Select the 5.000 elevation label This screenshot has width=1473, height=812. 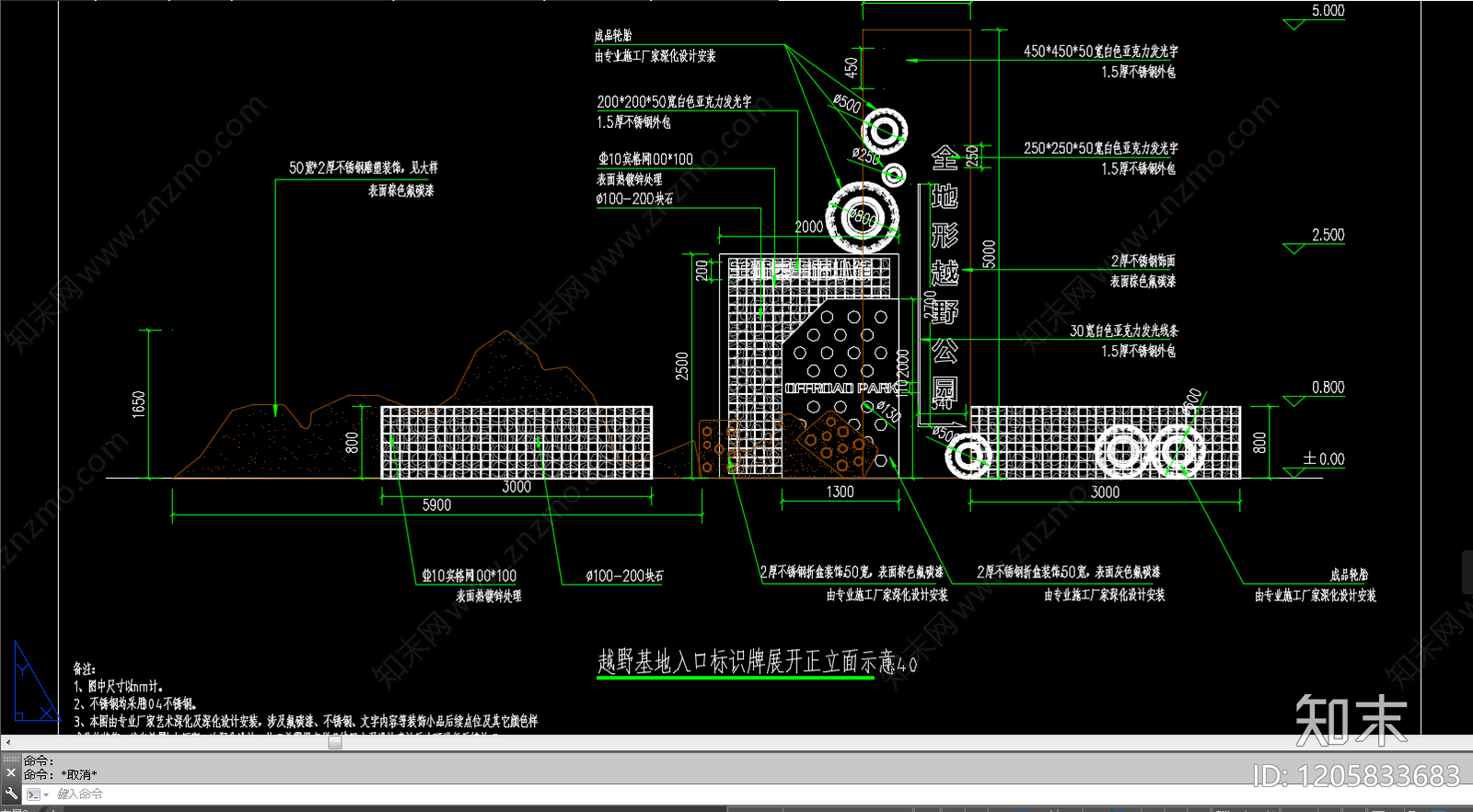[x=1328, y=11]
